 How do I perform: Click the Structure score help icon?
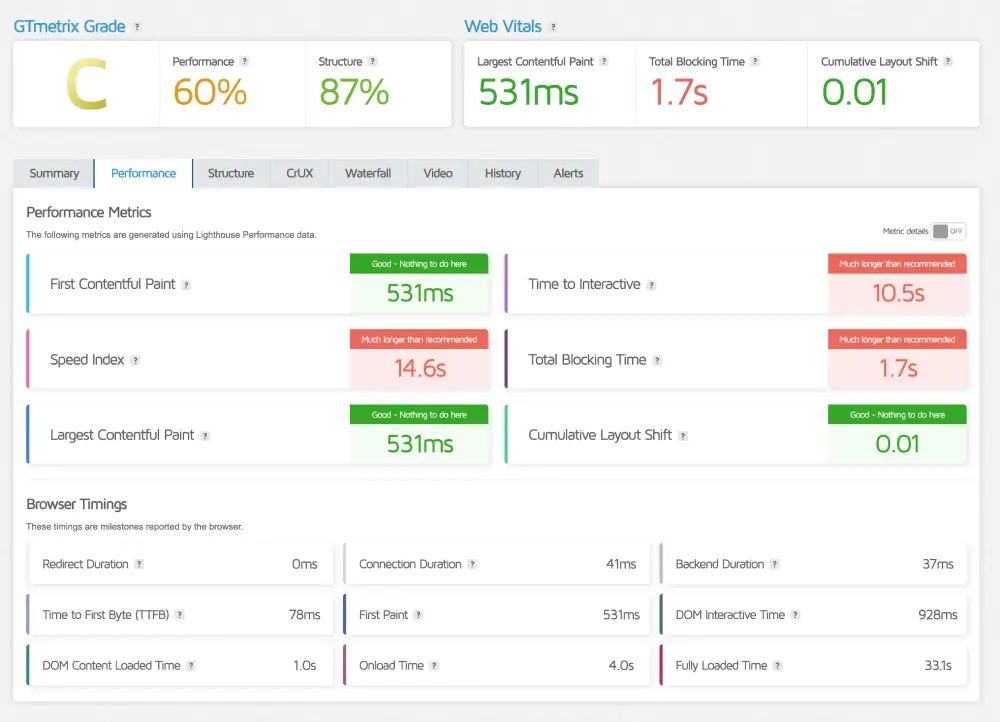pos(371,61)
